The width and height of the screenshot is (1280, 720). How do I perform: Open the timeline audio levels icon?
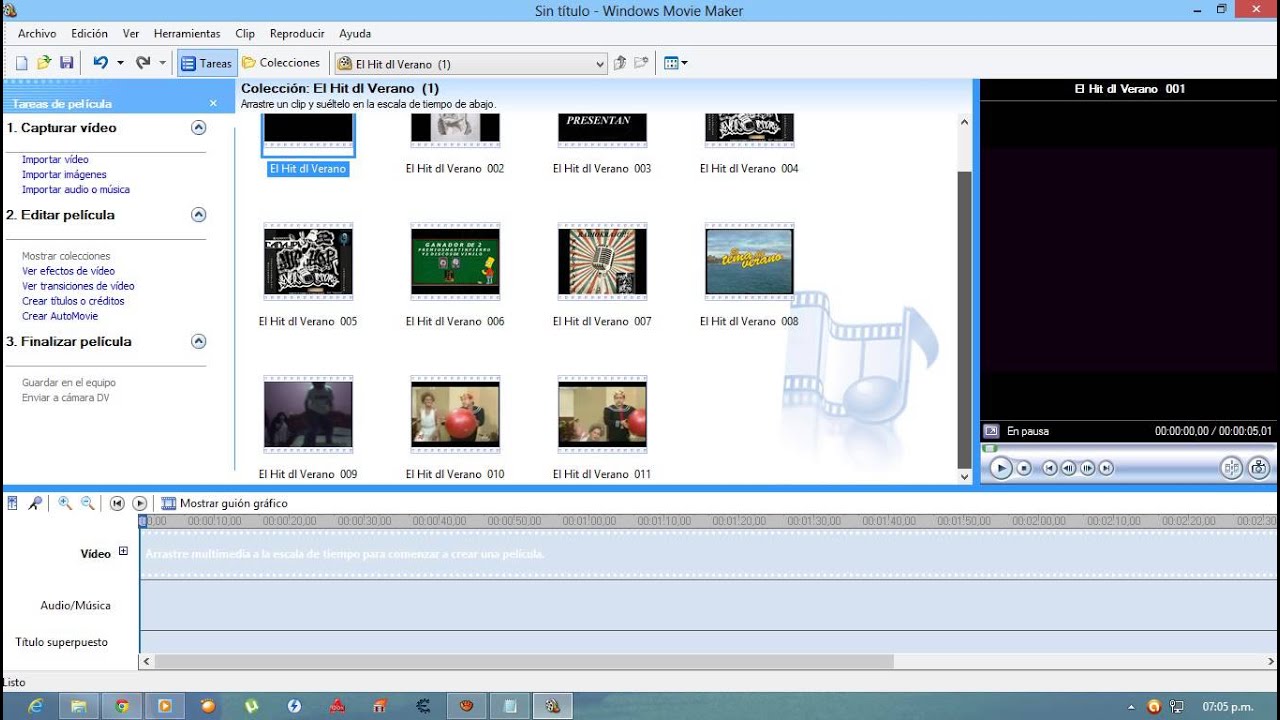tap(13, 503)
